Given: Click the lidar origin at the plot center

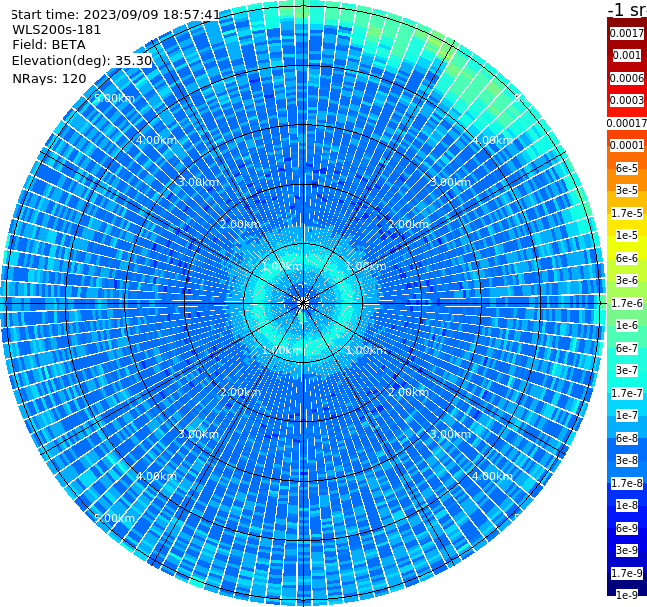Looking at the screenshot, I should (303, 303).
